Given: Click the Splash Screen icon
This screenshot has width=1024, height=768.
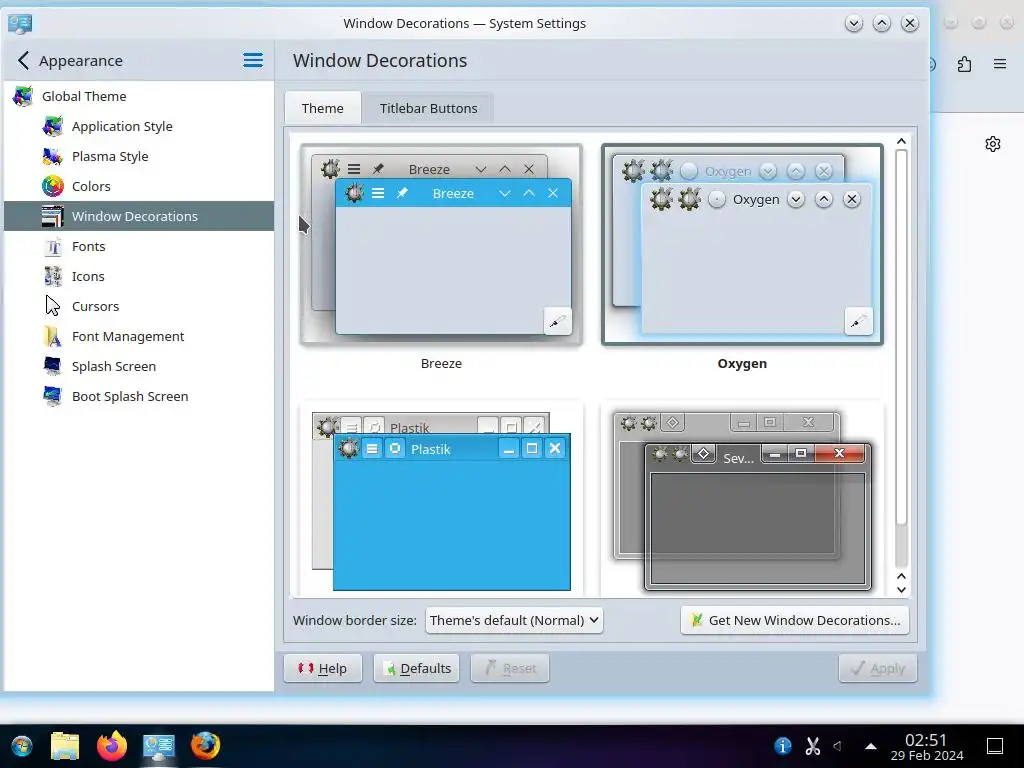Looking at the screenshot, I should tap(52, 366).
